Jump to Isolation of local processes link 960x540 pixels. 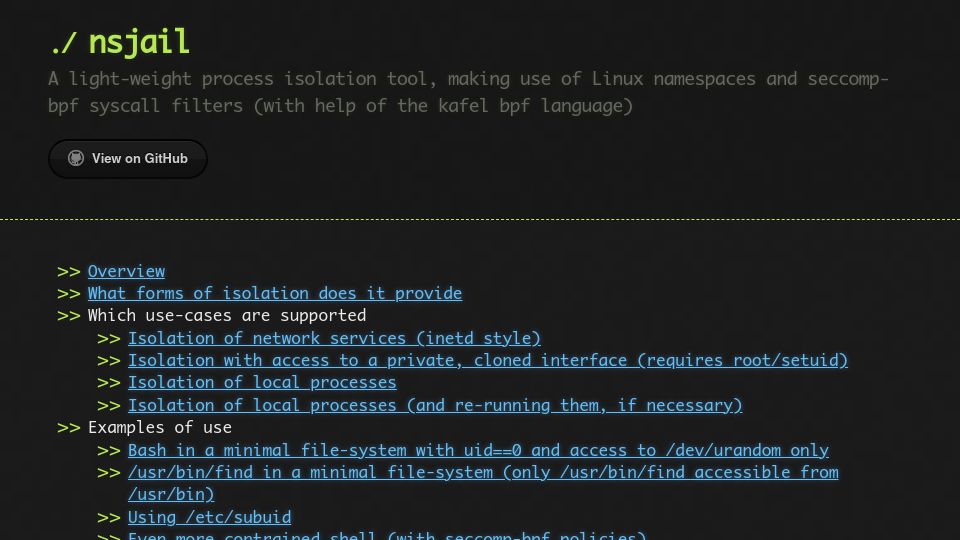point(262,382)
